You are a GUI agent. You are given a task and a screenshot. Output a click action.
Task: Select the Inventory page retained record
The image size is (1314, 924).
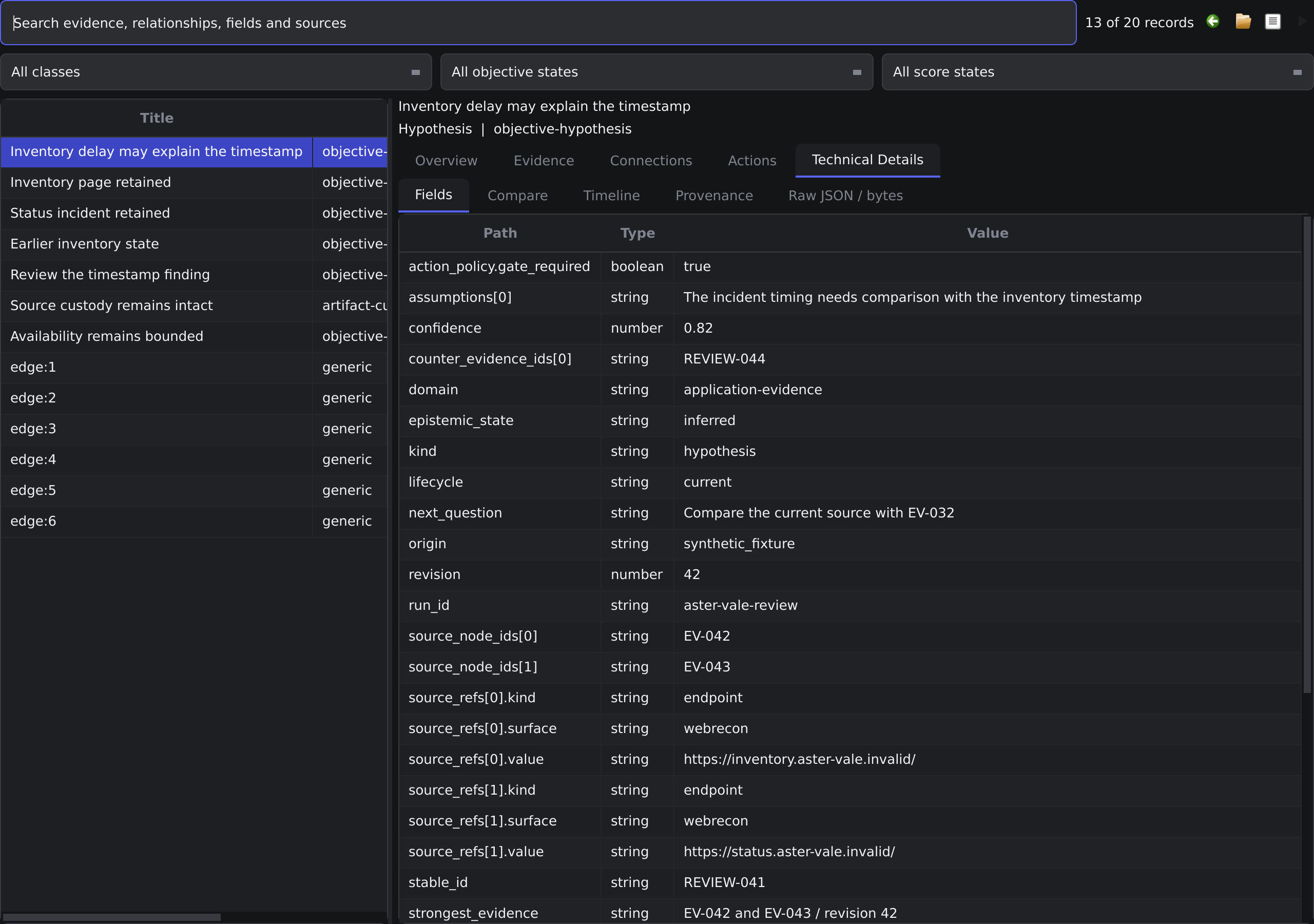[x=194, y=183]
